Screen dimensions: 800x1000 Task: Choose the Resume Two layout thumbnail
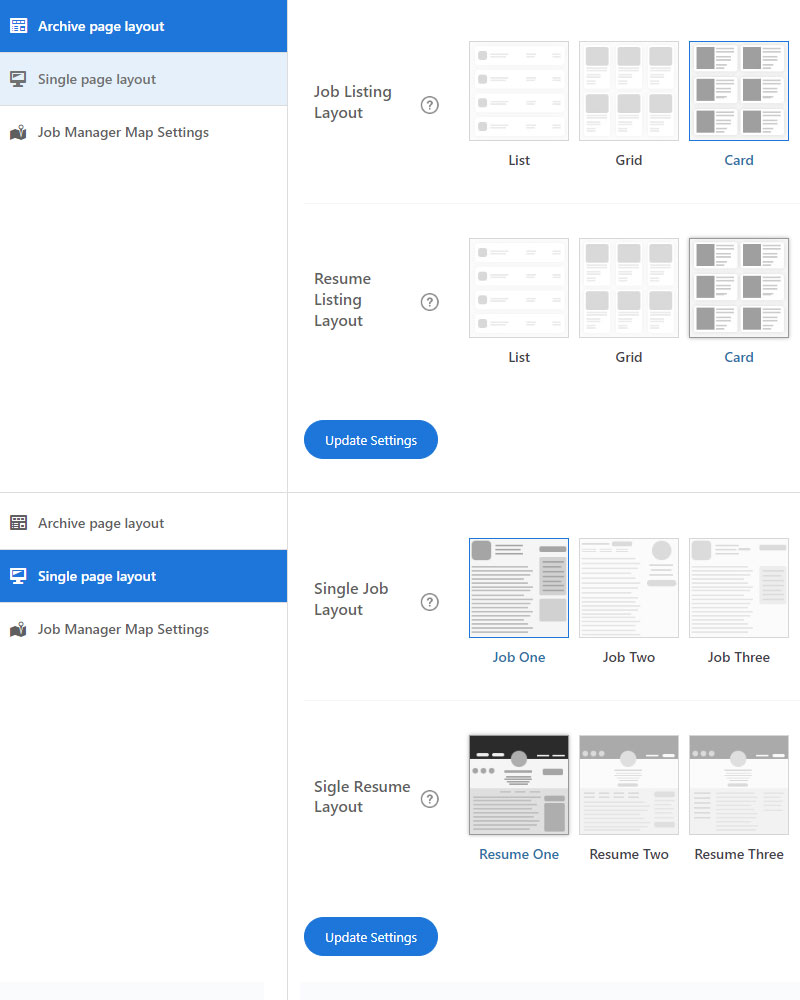click(629, 785)
